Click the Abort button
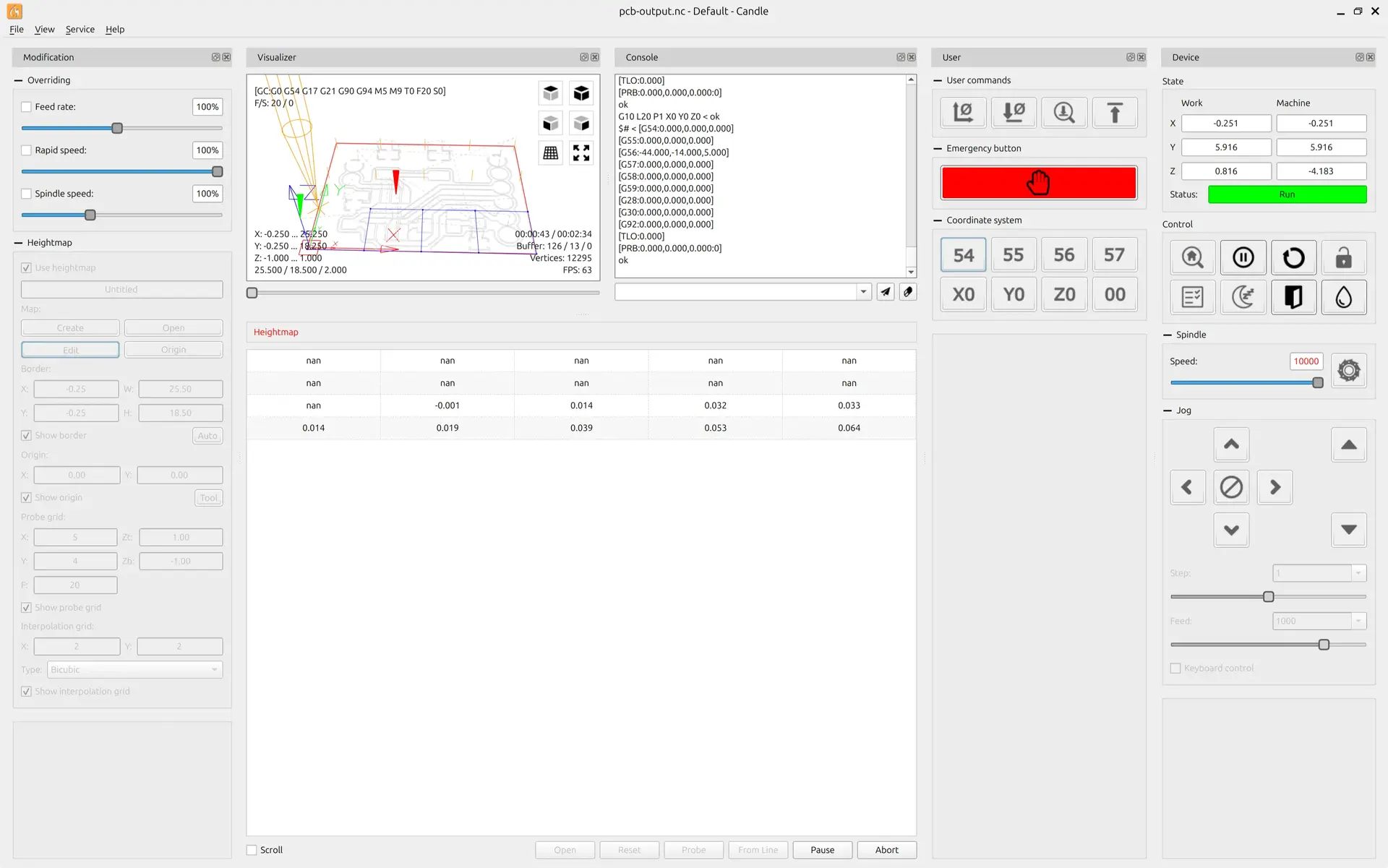This screenshot has width=1388, height=868. click(x=886, y=850)
